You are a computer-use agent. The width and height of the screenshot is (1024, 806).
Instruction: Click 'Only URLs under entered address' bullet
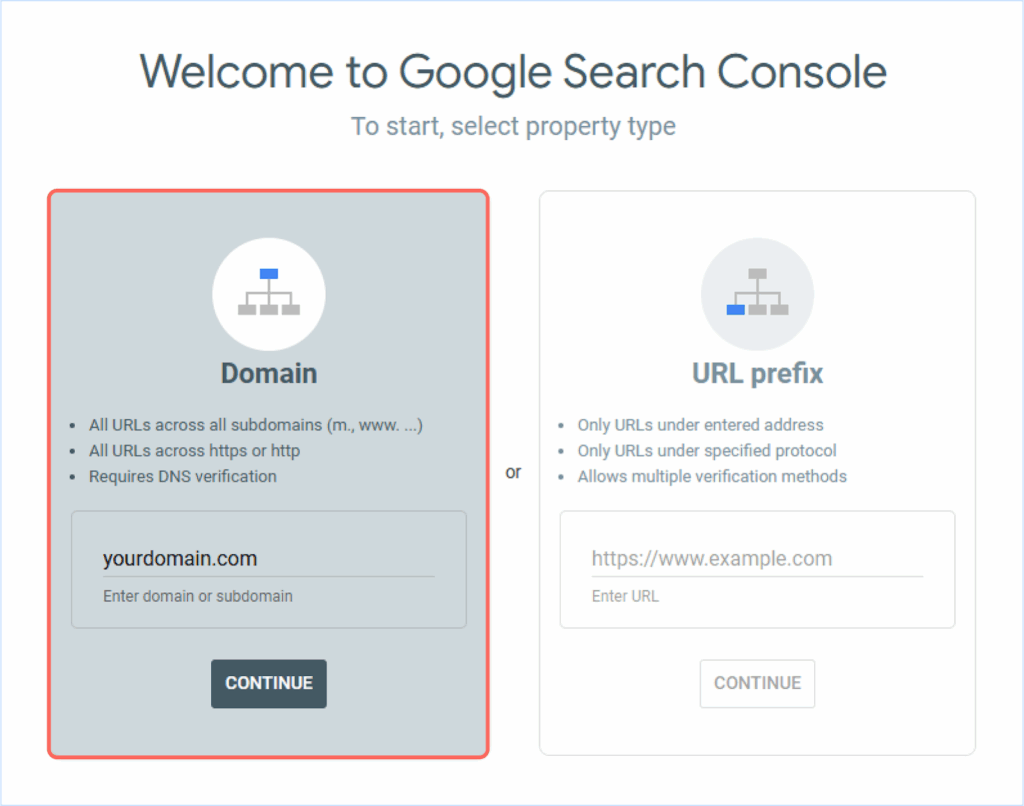click(x=700, y=425)
